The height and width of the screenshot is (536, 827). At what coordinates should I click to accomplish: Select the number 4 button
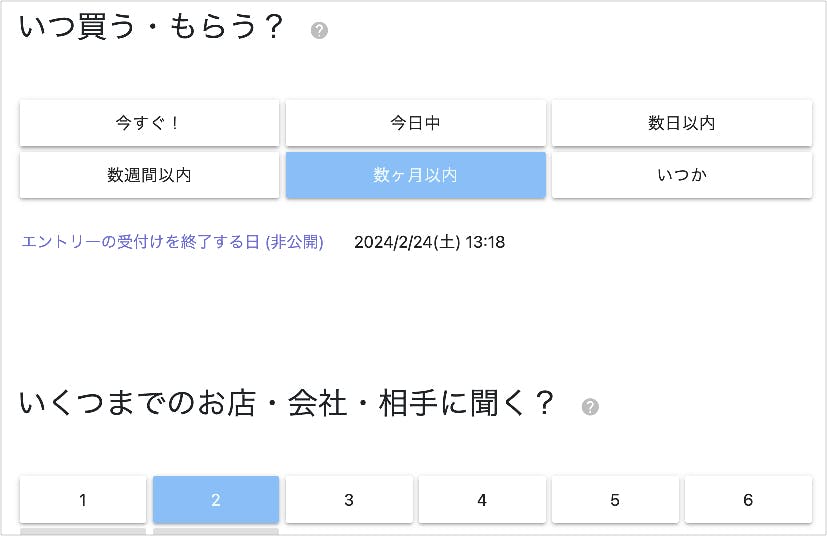482,499
